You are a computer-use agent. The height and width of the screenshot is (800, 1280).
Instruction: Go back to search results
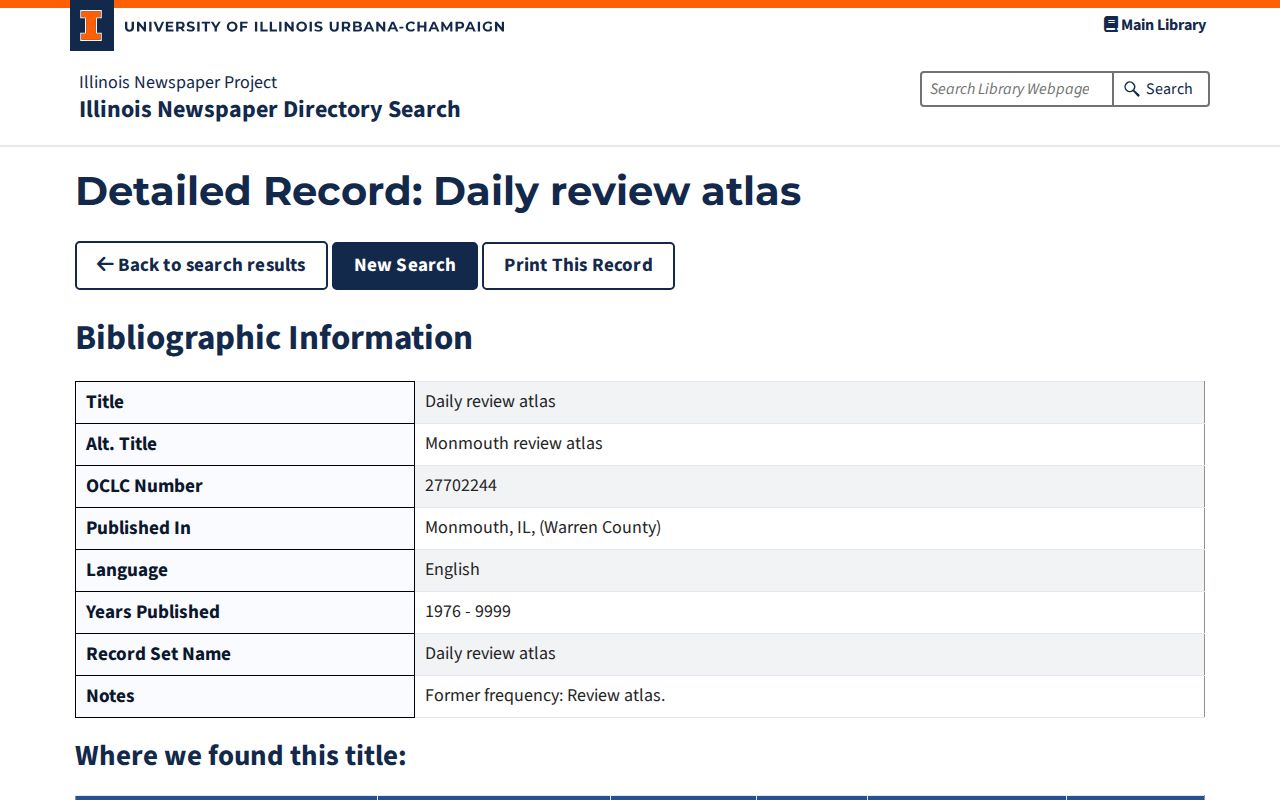(x=201, y=266)
